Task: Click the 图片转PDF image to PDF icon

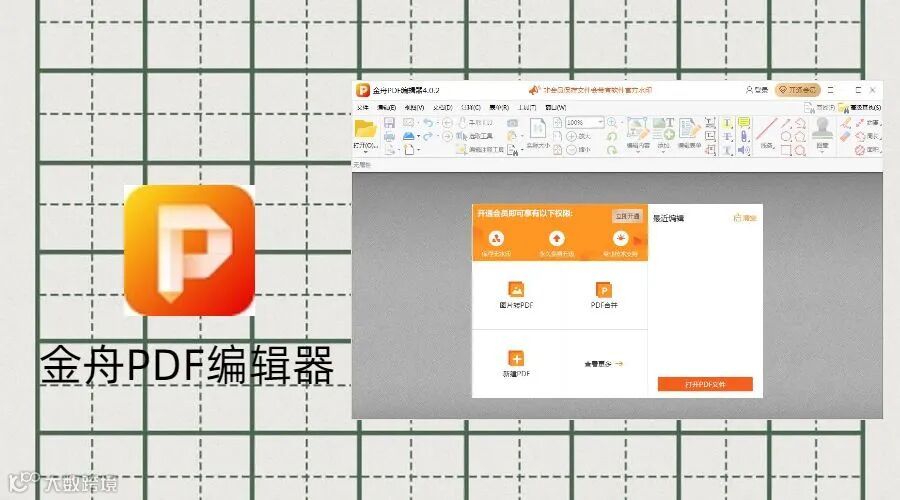Action: tap(516, 289)
